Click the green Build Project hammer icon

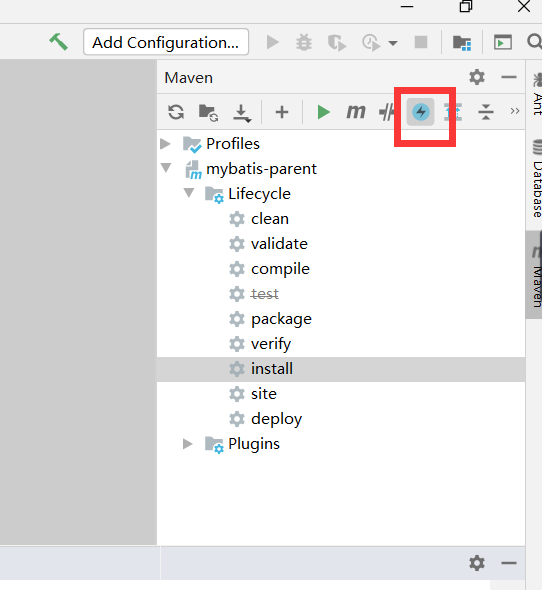[58, 42]
